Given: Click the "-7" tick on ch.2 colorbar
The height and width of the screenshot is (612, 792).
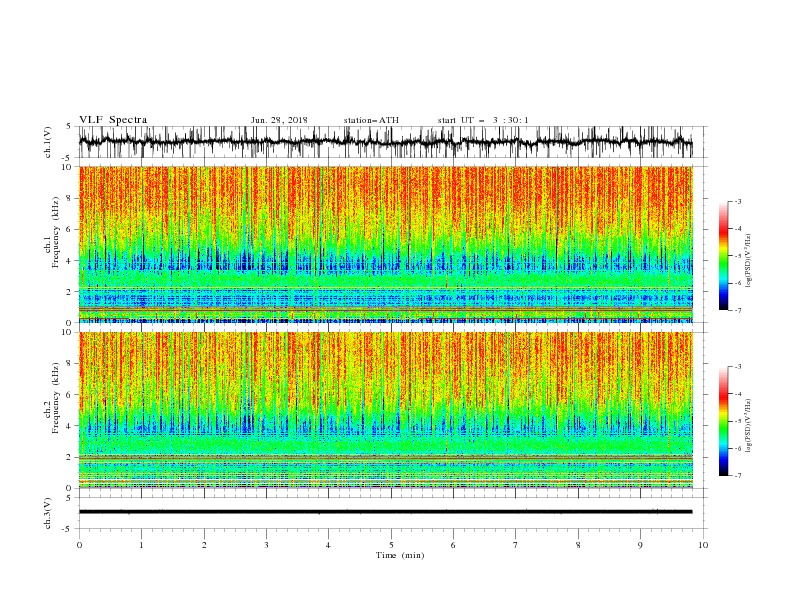Looking at the screenshot, I should pyautogui.click(x=738, y=476).
